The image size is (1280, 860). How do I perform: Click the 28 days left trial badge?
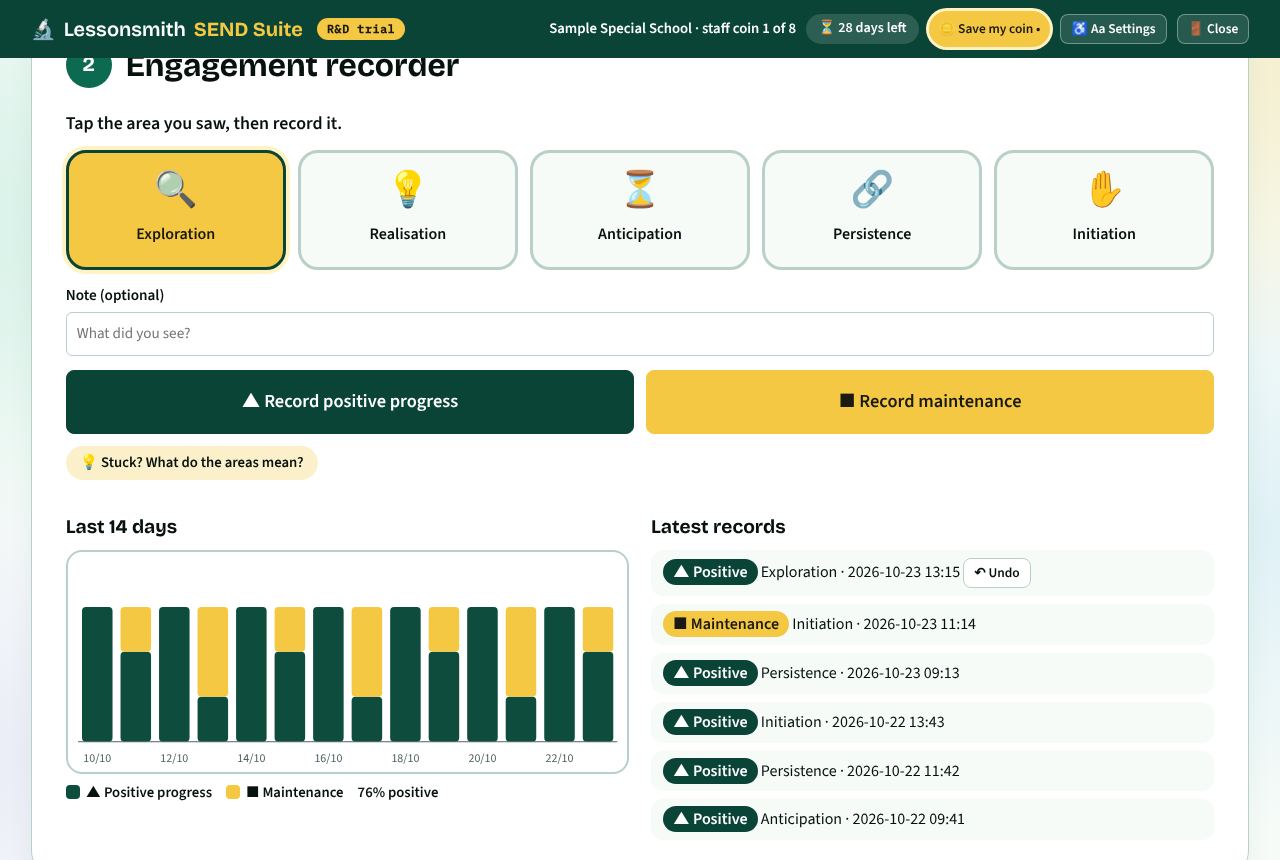point(862,28)
